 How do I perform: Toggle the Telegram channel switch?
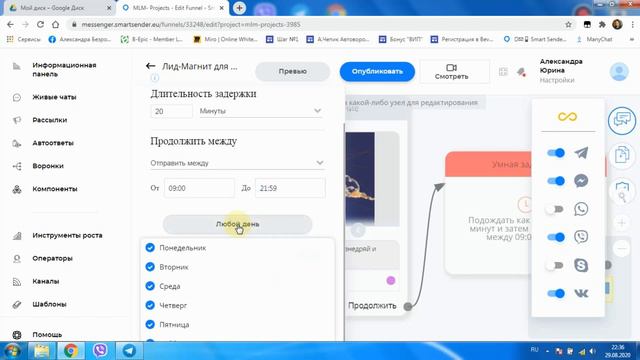click(x=556, y=153)
